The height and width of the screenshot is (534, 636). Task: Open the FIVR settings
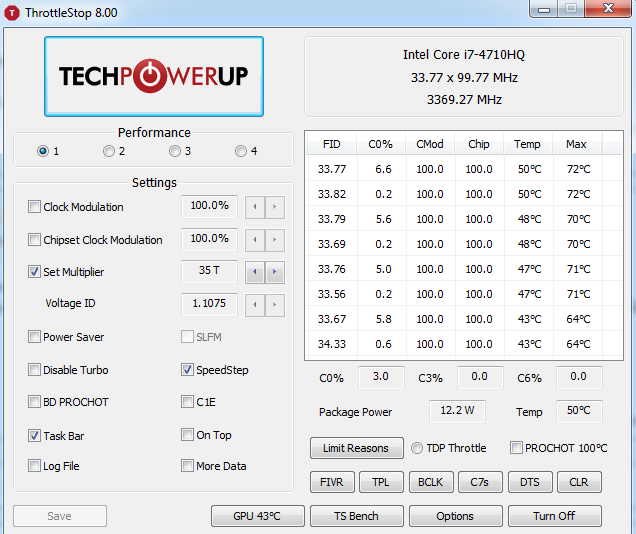(332, 482)
